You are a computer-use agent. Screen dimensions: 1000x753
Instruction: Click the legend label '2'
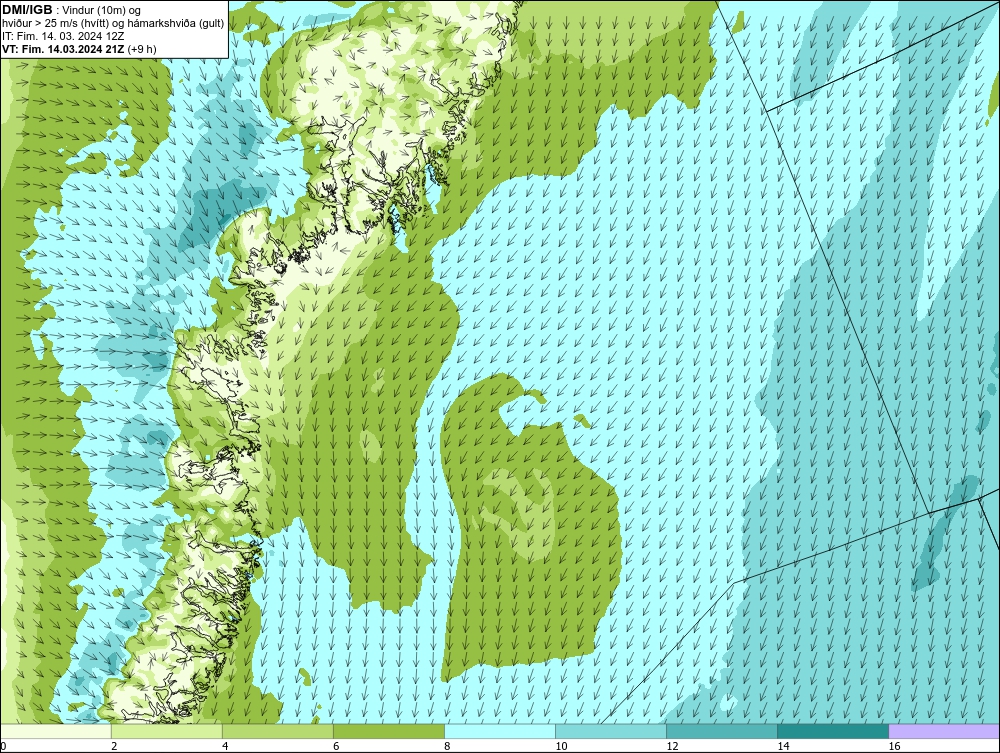pos(114,746)
